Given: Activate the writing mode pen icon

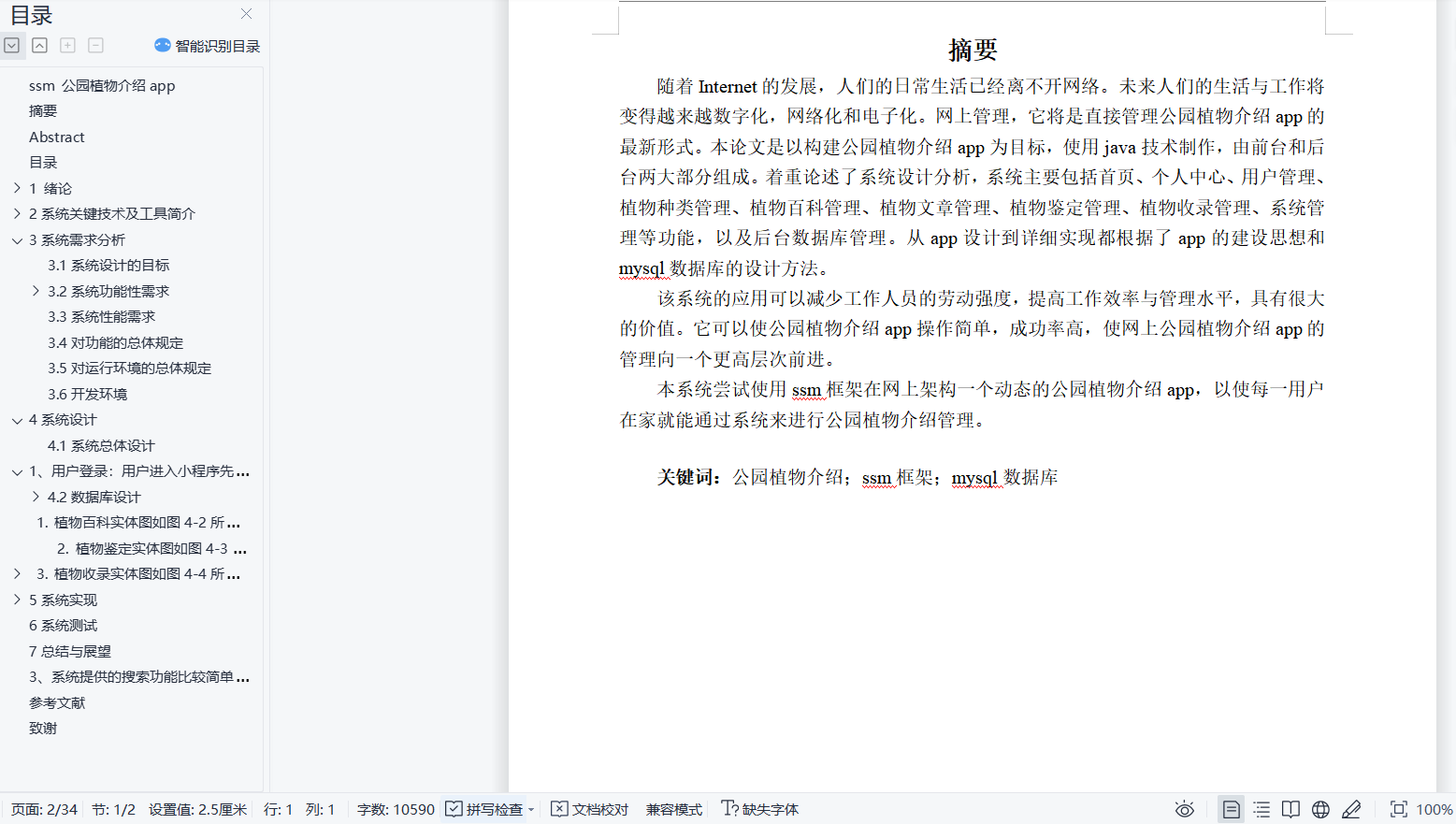Looking at the screenshot, I should point(1351,809).
